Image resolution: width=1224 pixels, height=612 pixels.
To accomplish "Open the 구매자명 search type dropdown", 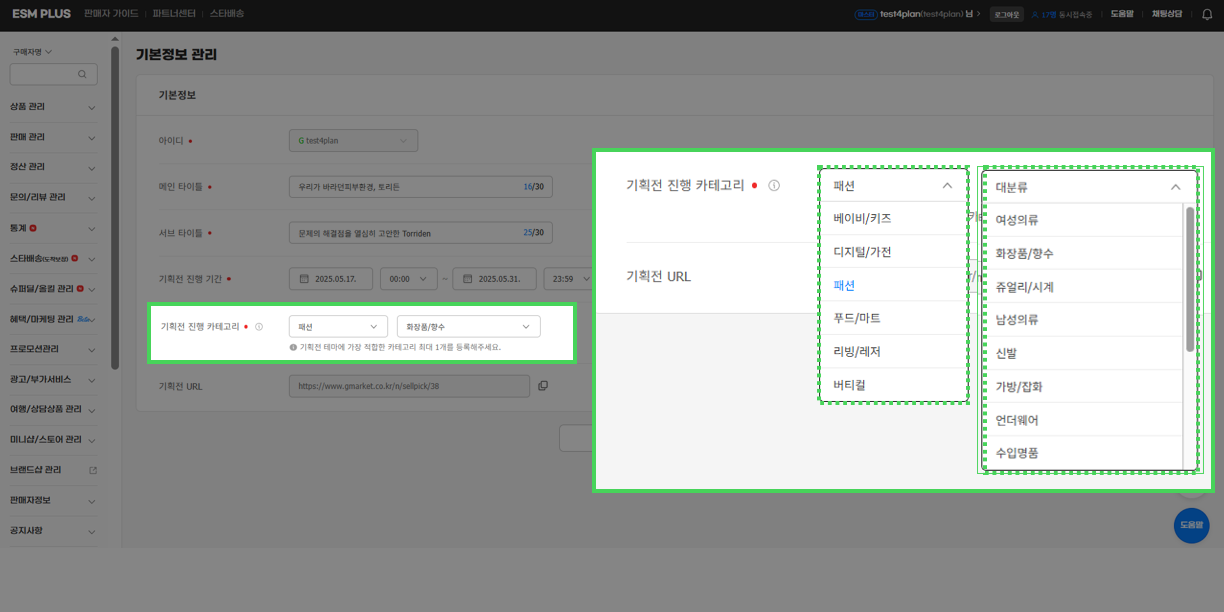I will click(x=32, y=51).
